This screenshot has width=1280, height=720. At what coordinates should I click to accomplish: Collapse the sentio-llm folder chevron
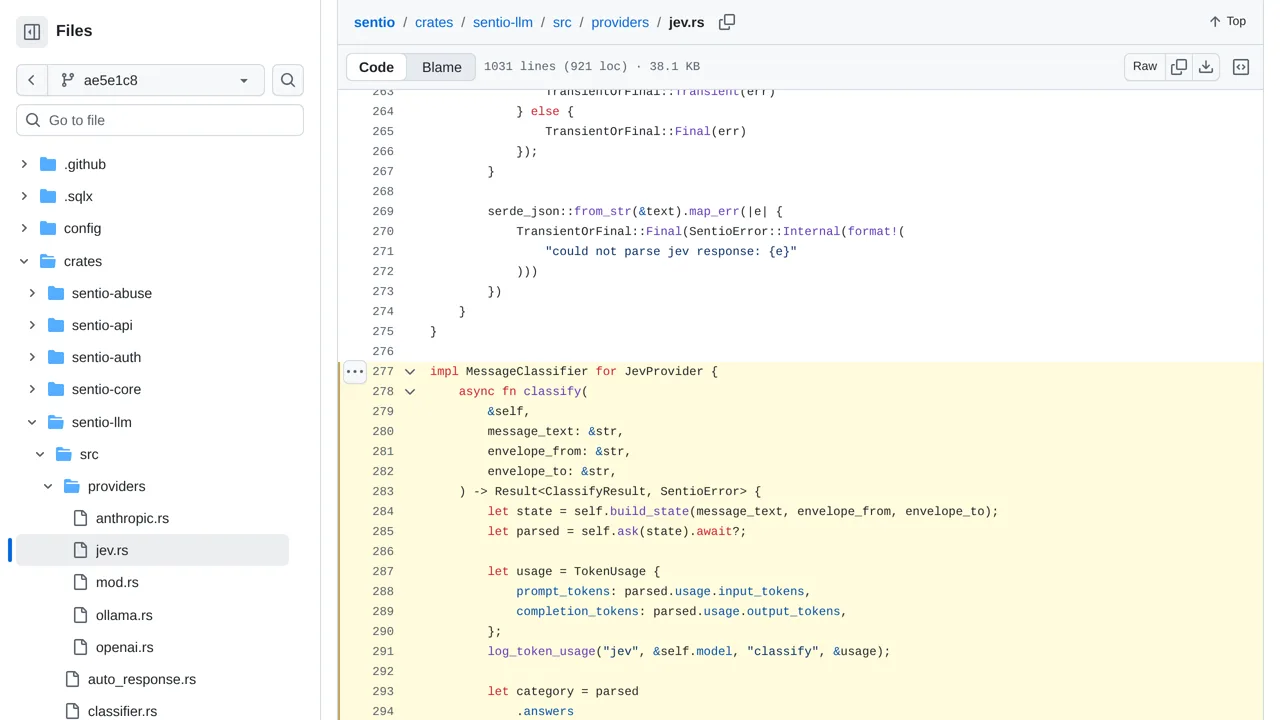click(32, 422)
